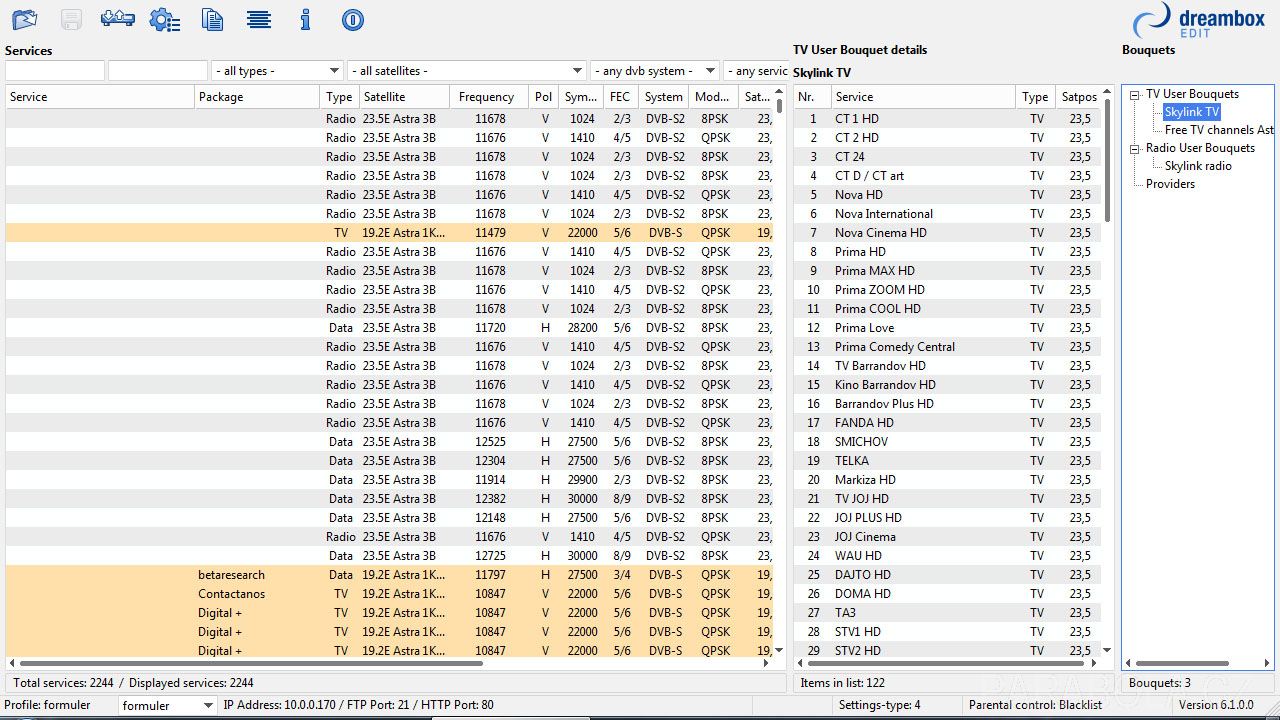Screen dimensions: 1280x720
Task: Click the first services filter input field
Action: coord(55,71)
